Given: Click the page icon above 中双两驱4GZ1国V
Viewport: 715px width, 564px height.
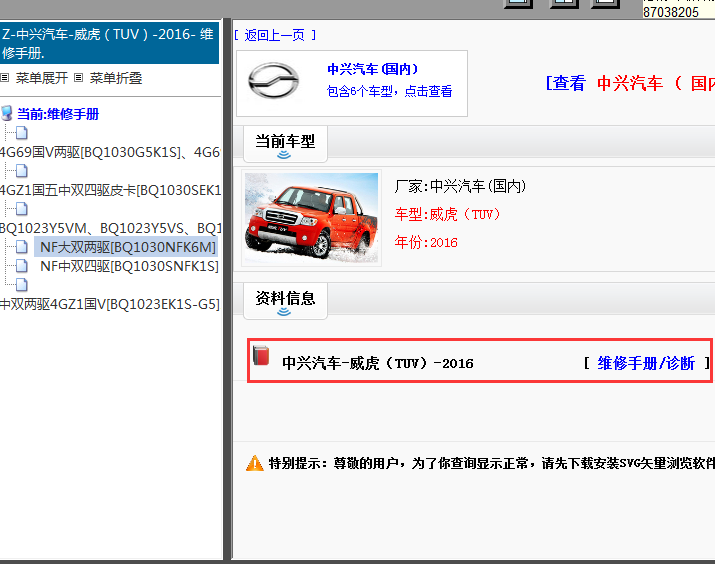Looking at the screenshot, I should tap(21, 285).
